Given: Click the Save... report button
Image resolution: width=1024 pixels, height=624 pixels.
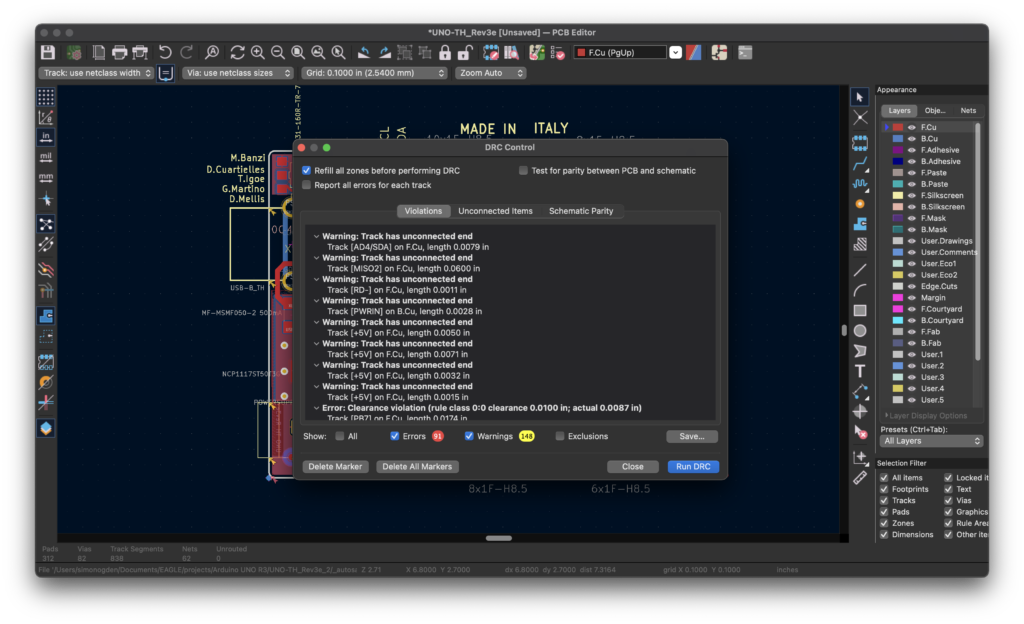Looking at the screenshot, I should (692, 436).
